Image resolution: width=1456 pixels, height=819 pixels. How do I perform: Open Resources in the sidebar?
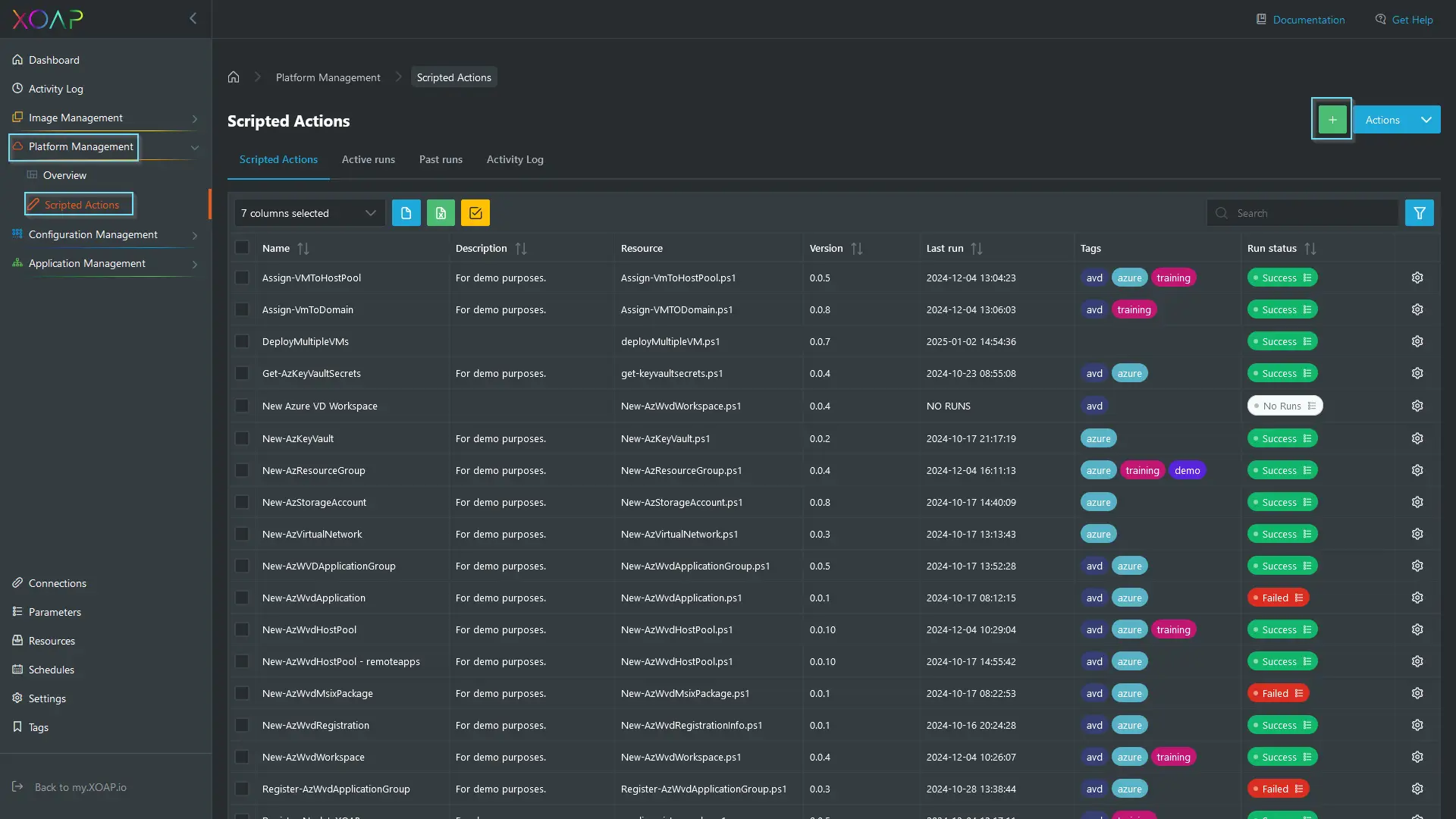(52, 641)
